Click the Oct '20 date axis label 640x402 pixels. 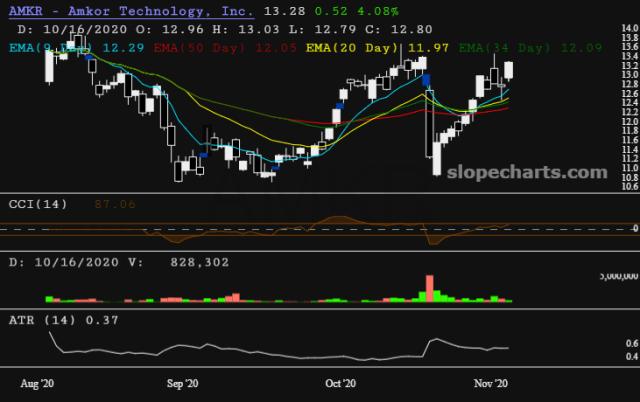pyautogui.click(x=340, y=383)
